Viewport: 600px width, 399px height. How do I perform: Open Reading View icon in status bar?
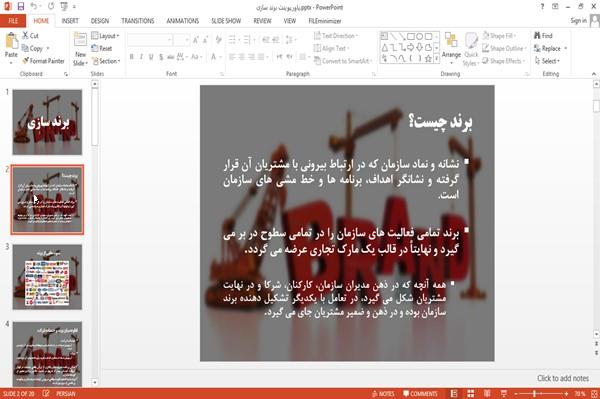(x=487, y=394)
